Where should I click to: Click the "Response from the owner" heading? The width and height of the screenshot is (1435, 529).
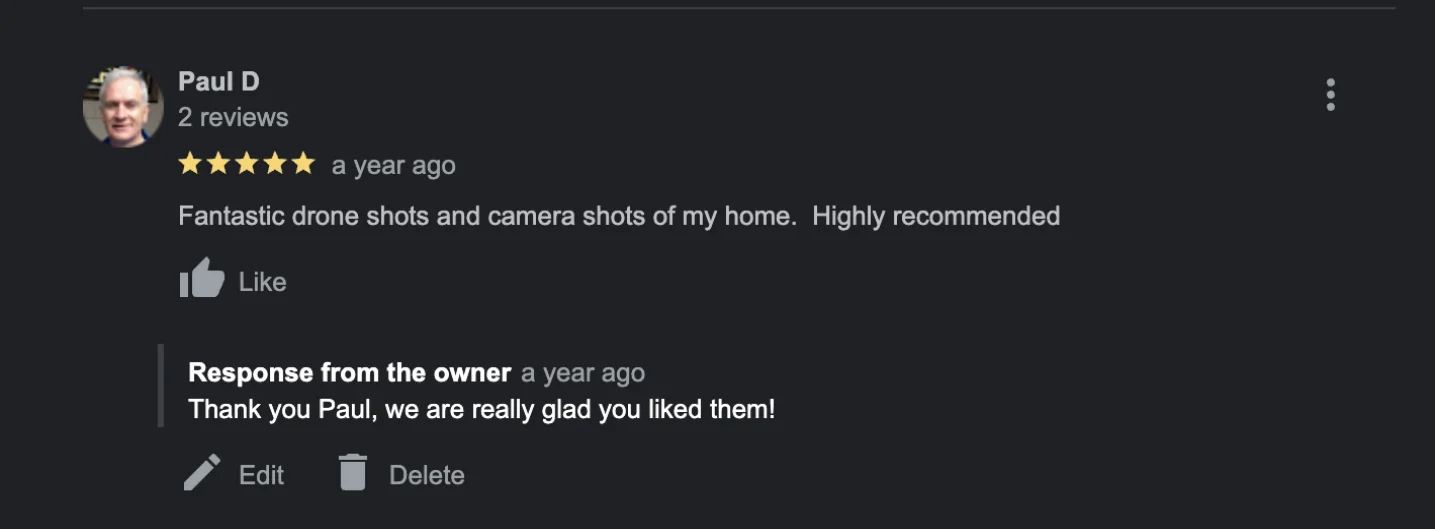pyautogui.click(x=349, y=373)
